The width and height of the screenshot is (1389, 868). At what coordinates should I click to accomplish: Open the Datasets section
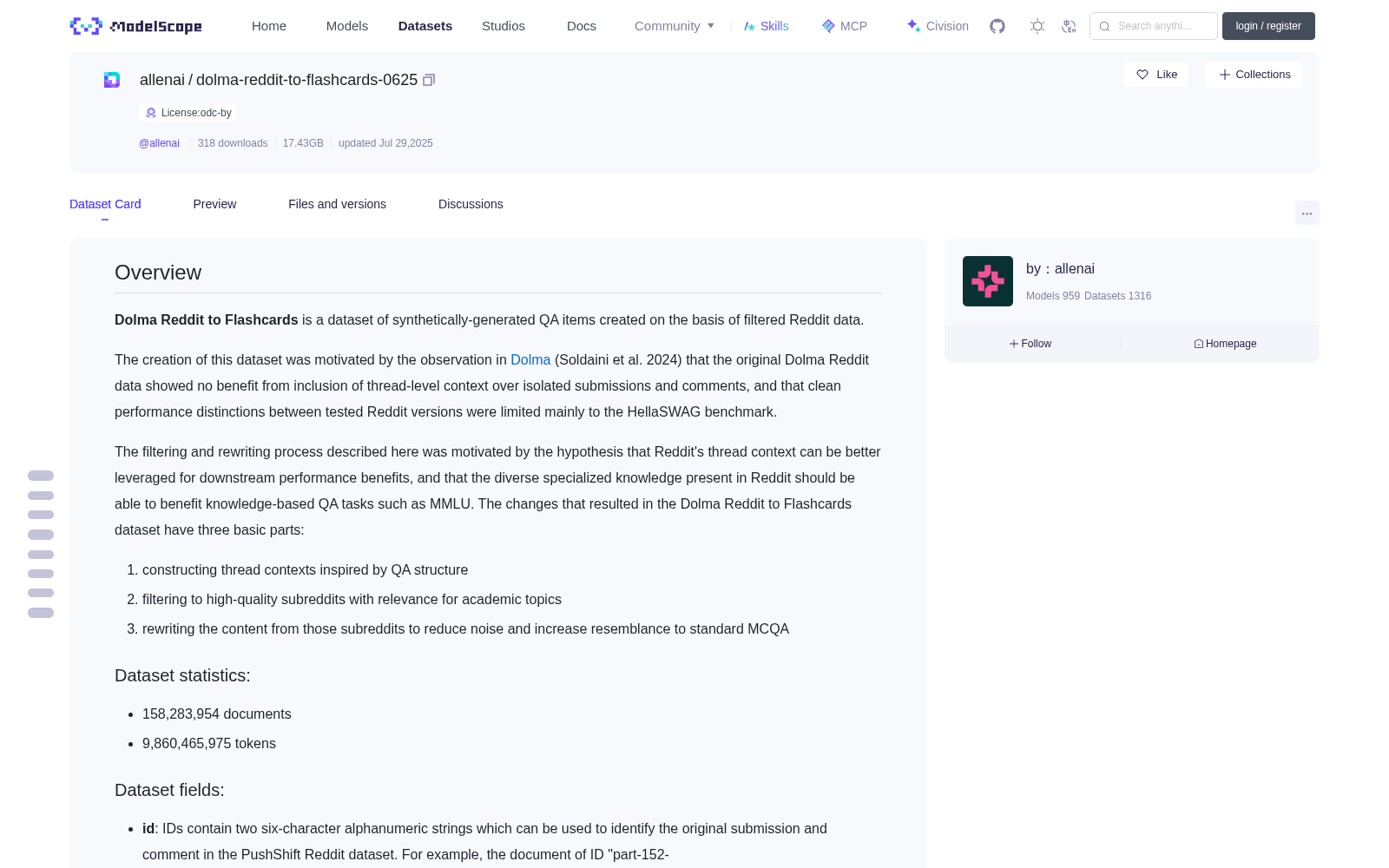[425, 26]
